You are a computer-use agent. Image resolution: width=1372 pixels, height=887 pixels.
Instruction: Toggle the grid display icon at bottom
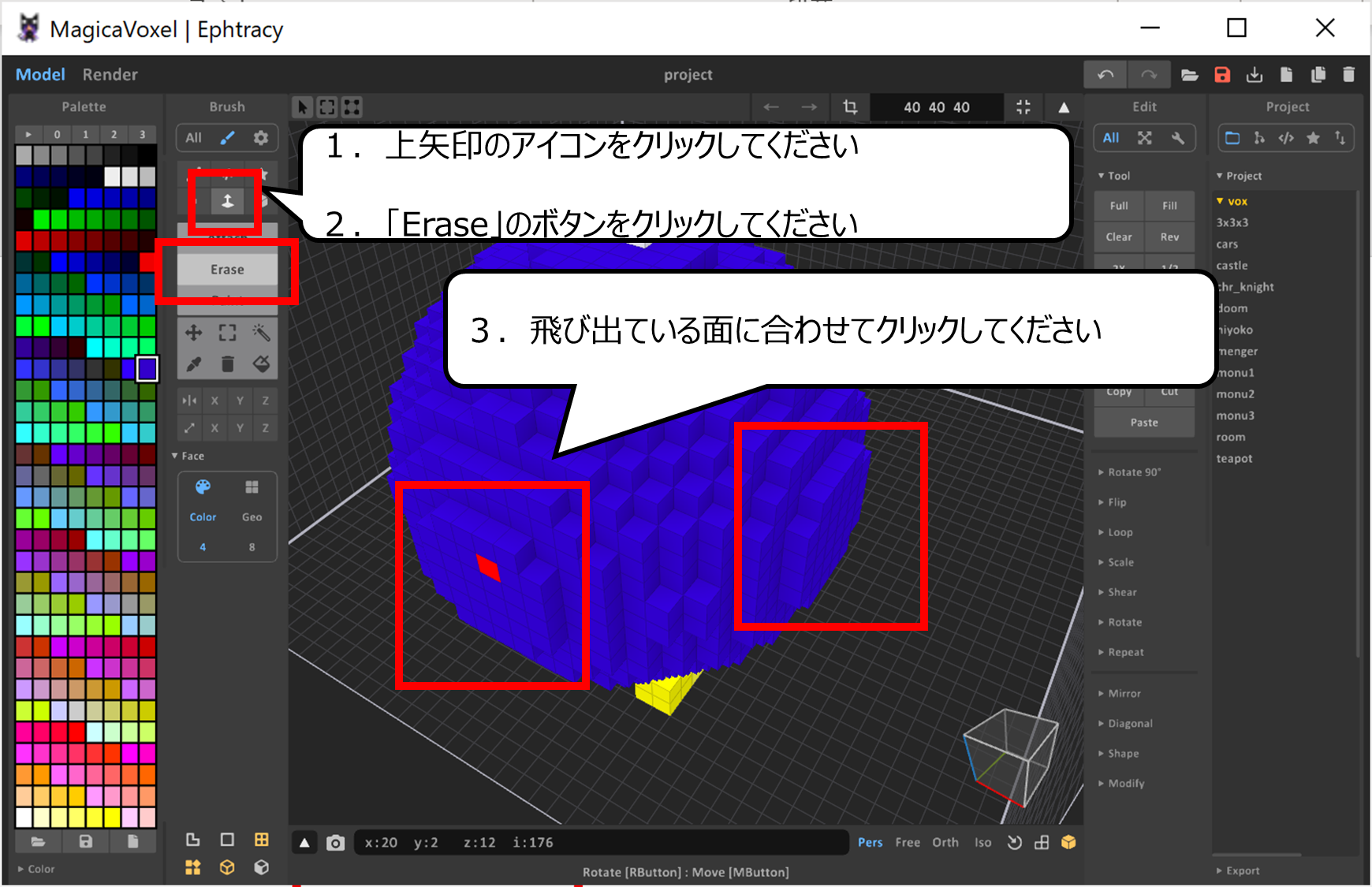pyautogui.click(x=262, y=840)
